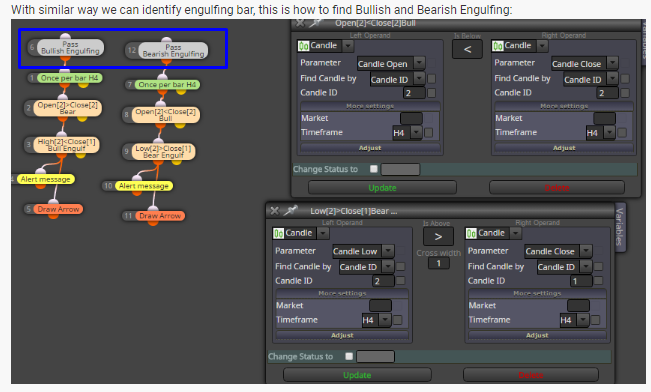Open the Variables side tab on Bear panel
Viewport: 651px width, 392px height.
[619, 227]
